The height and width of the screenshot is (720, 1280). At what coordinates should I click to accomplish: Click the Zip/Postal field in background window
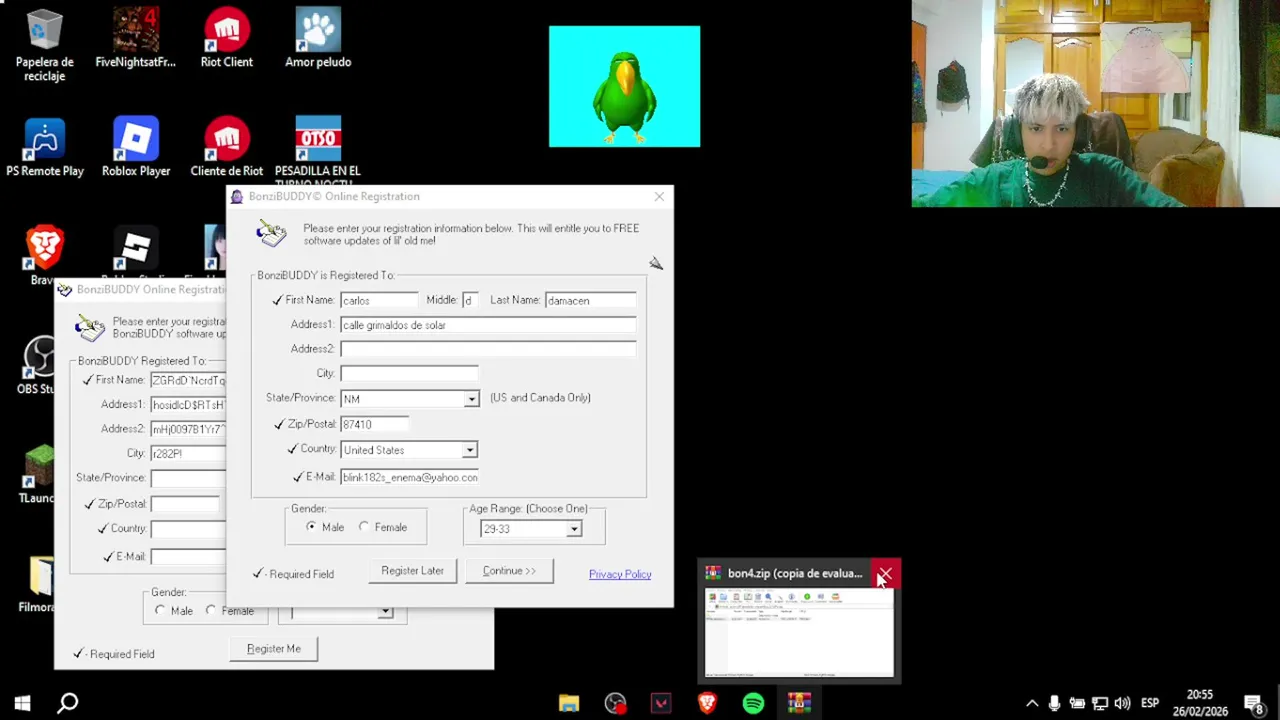click(x=185, y=504)
